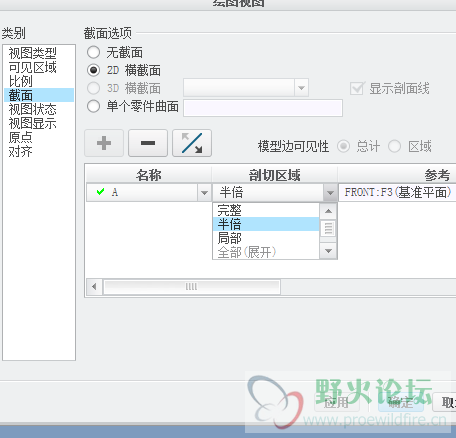Select the 2D 横截面 radio button
456x438 pixels.
click(93, 70)
